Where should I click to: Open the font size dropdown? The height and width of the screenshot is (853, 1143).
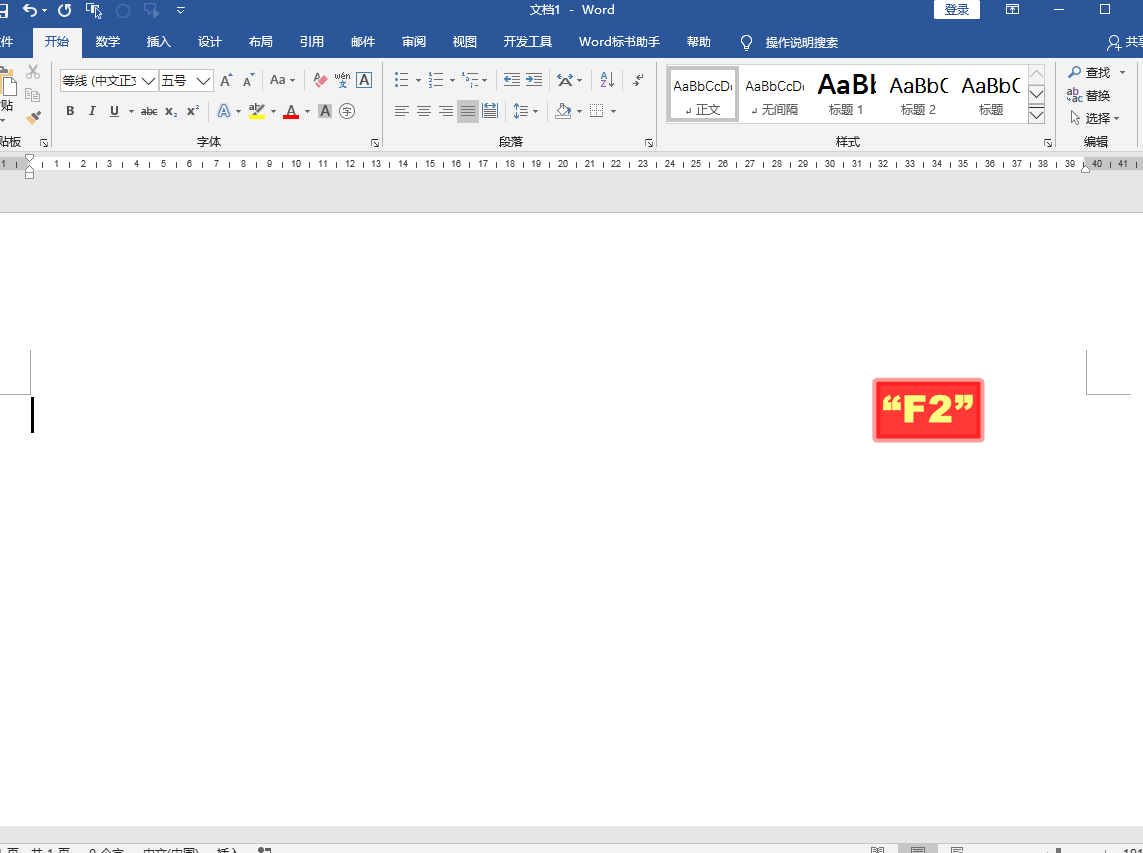pyautogui.click(x=203, y=80)
